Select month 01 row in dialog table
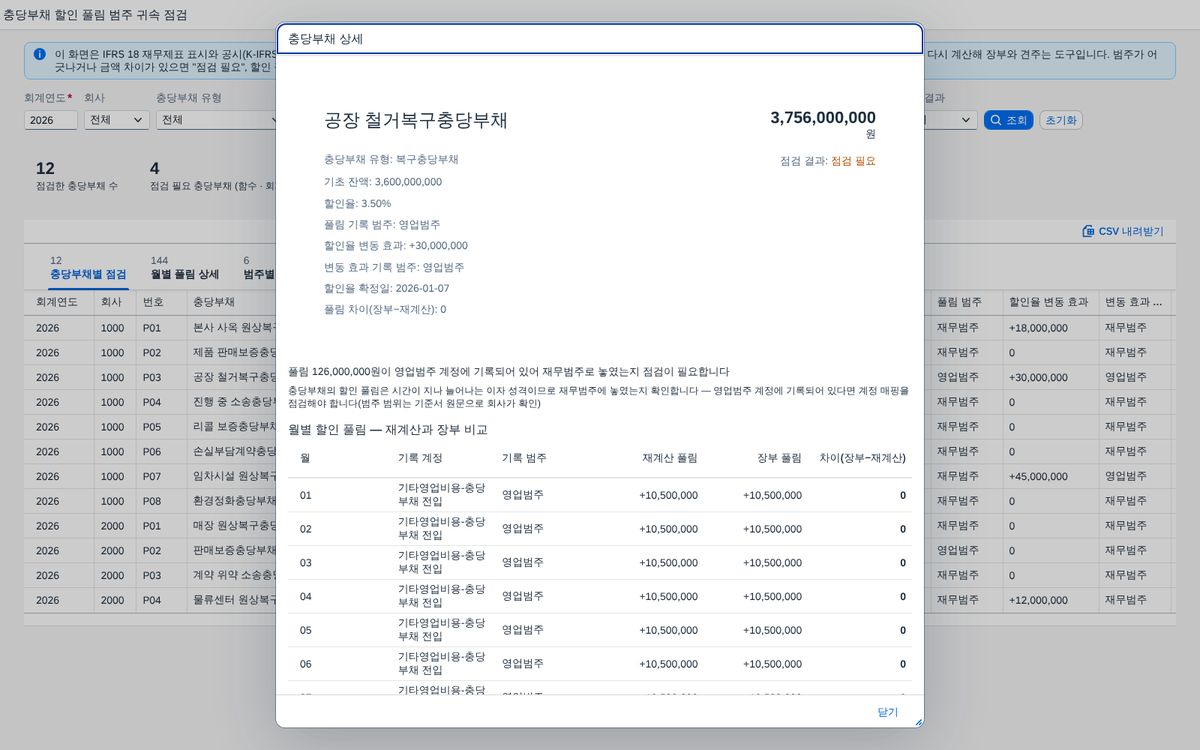 pos(599,495)
